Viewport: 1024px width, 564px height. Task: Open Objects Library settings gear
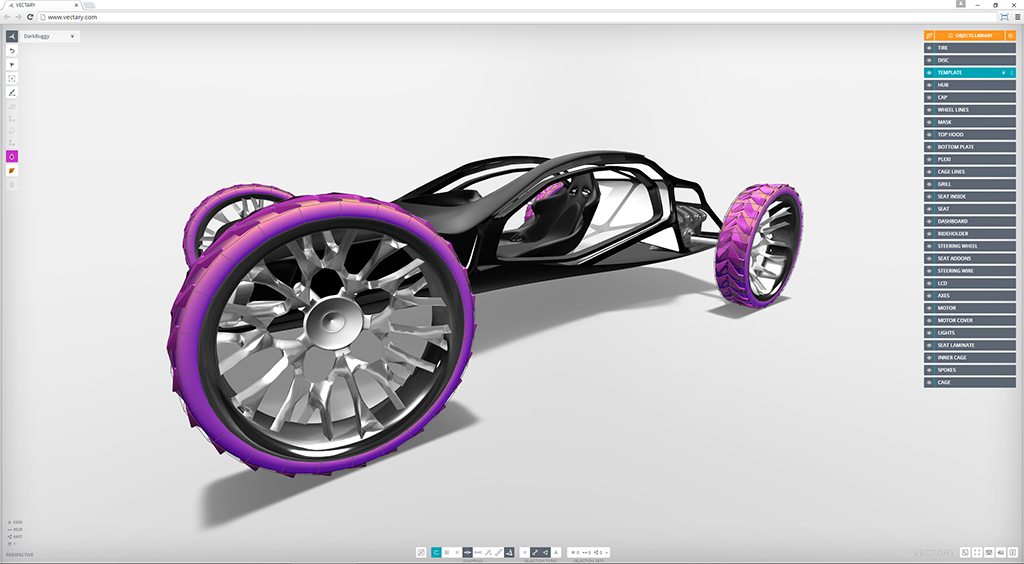tap(1011, 36)
